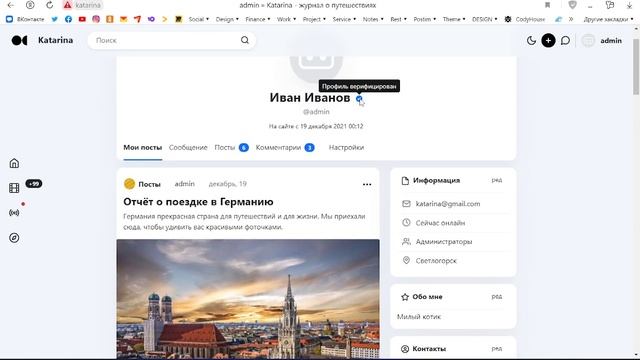Open the Munich cityscape post image
The width and height of the screenshot is (640, 360).
tap(248, 299)
